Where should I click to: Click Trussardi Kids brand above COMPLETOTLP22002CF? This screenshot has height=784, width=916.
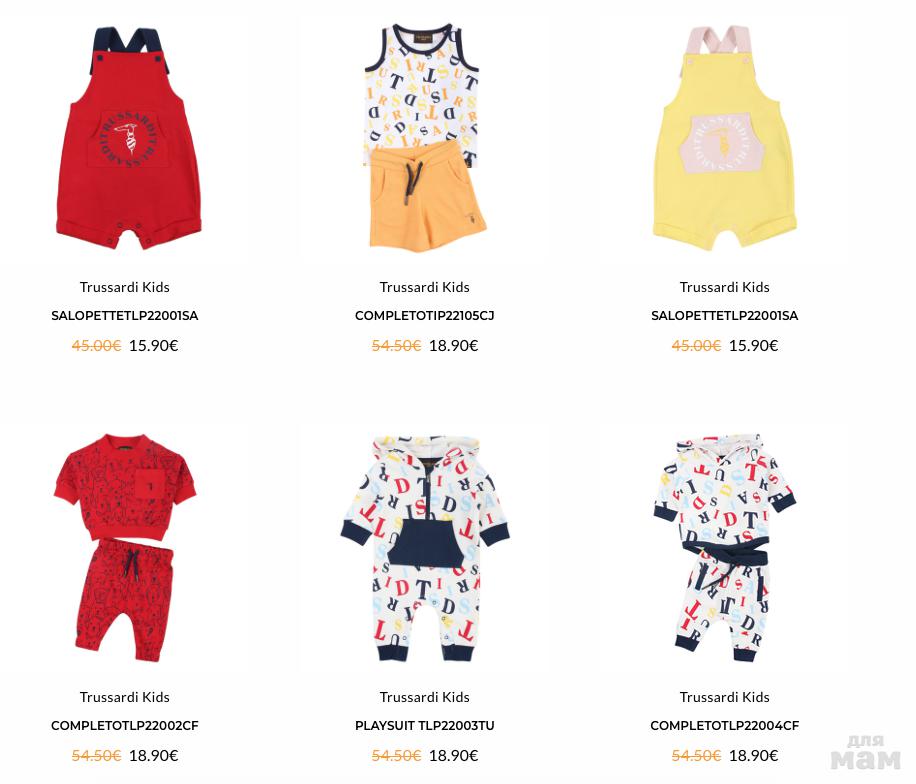coord(125,698)
